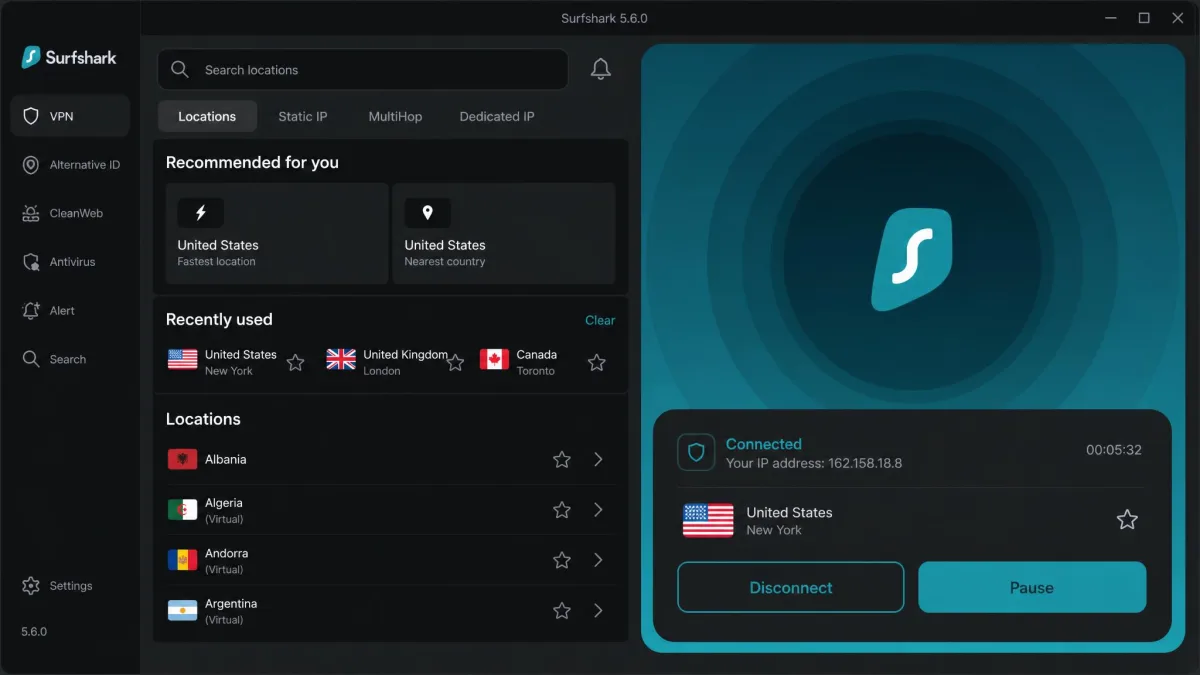The height and width of the screenshot is (675, 1200).
Task: Click the Argentina flag icon
Action: [x=182, y=610]
